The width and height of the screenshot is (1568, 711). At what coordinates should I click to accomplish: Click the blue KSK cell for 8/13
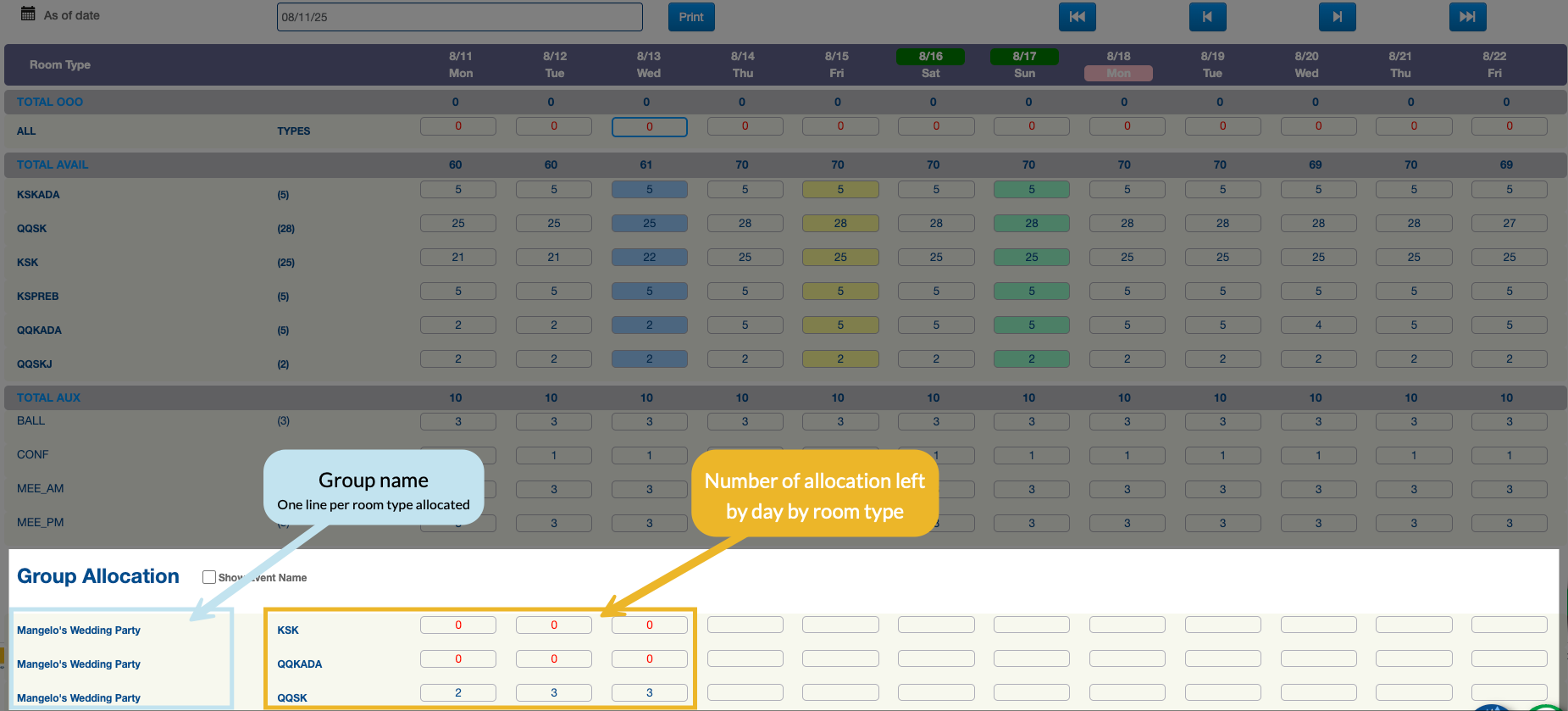click(x=649, y=257)
